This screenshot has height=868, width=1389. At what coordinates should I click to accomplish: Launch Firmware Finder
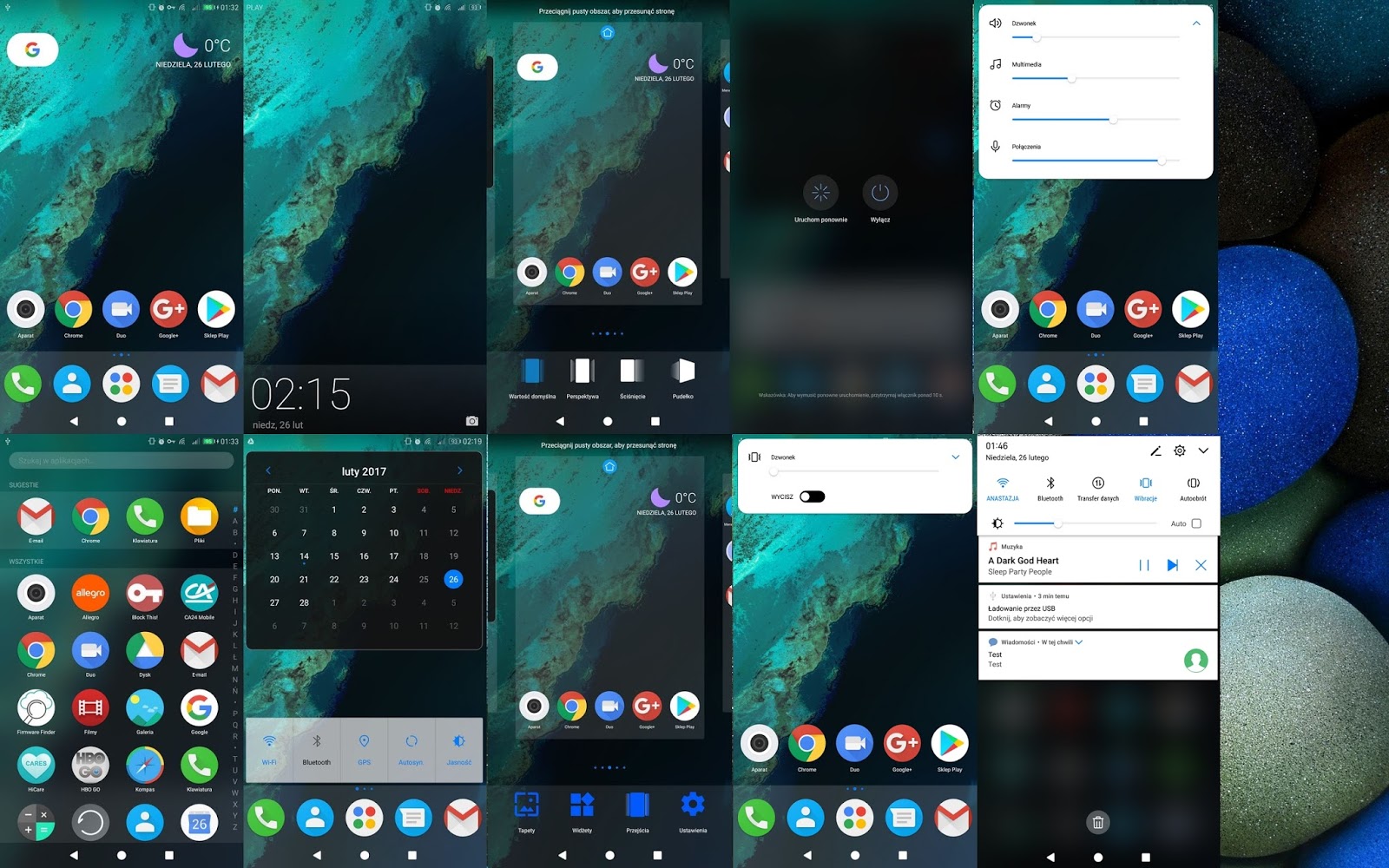(x=36, y=708)
